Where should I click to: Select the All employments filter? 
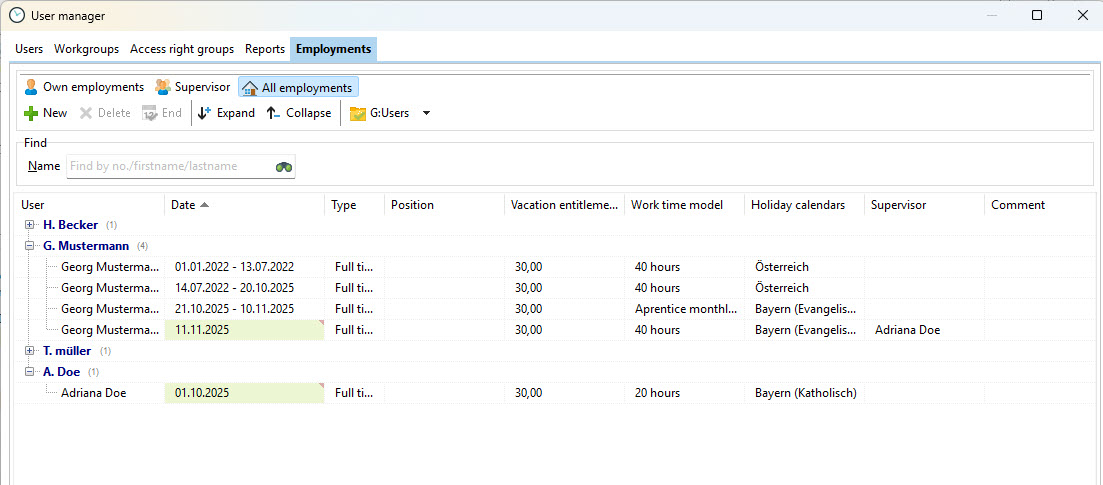[298, 88]
